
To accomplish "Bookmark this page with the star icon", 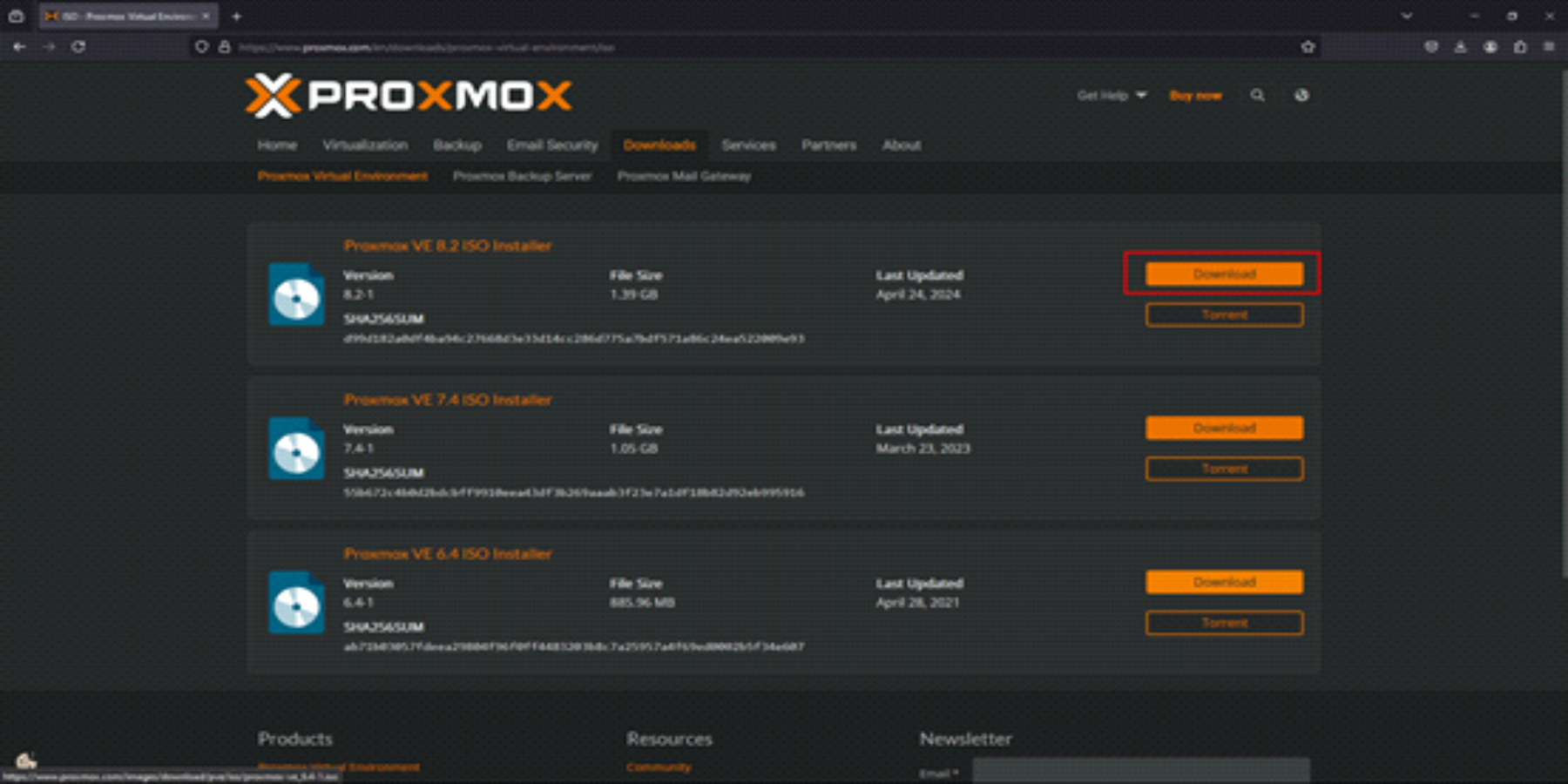I will 1308,47.
